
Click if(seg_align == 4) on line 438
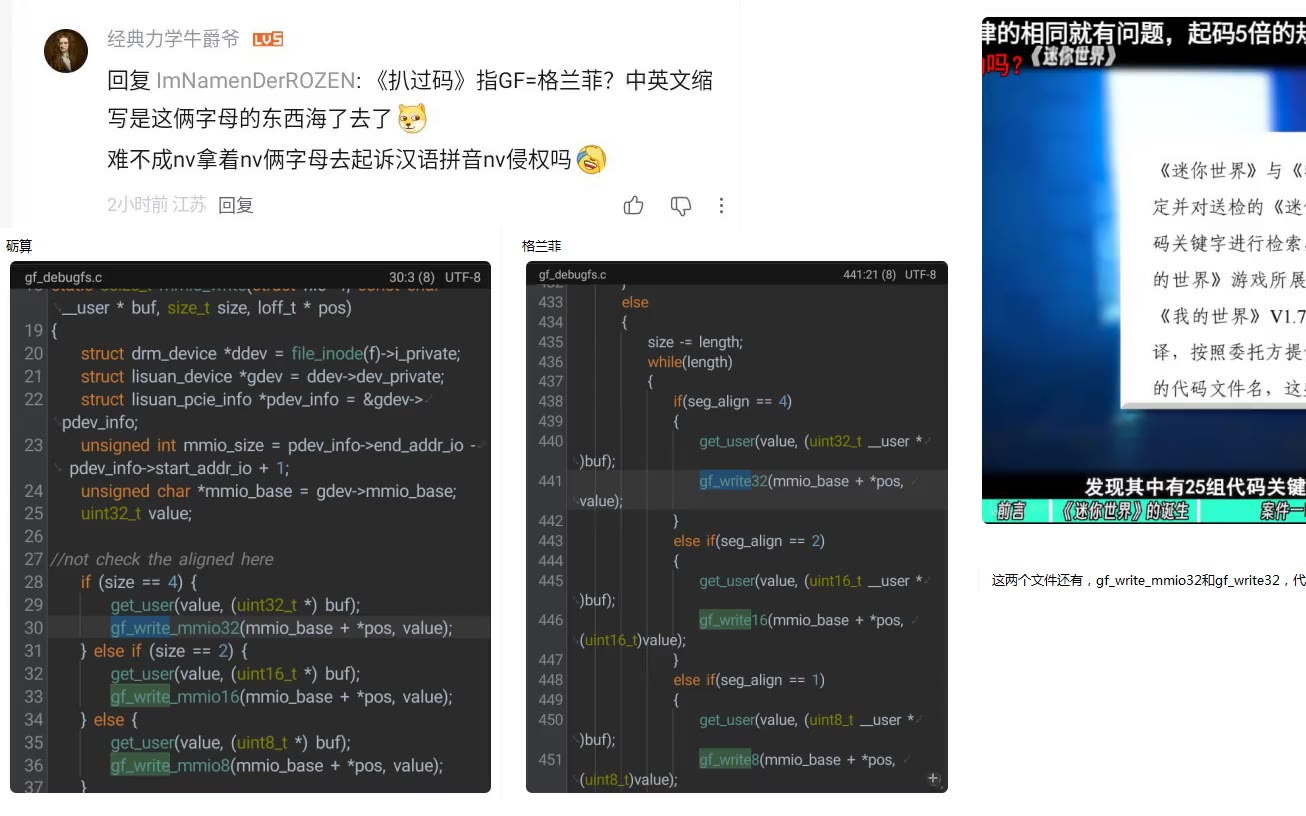click(732, 401)
